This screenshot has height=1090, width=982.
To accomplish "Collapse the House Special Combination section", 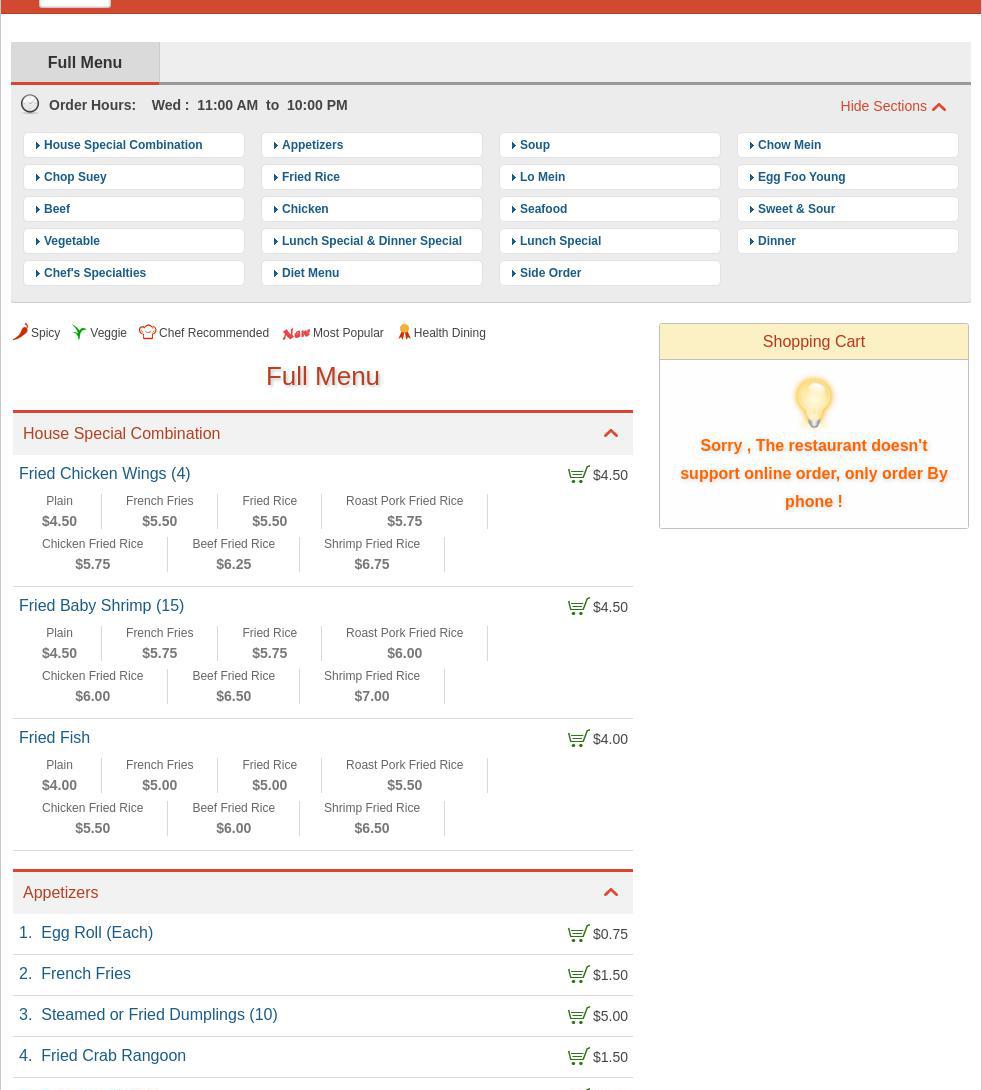I will click(611, 434).
